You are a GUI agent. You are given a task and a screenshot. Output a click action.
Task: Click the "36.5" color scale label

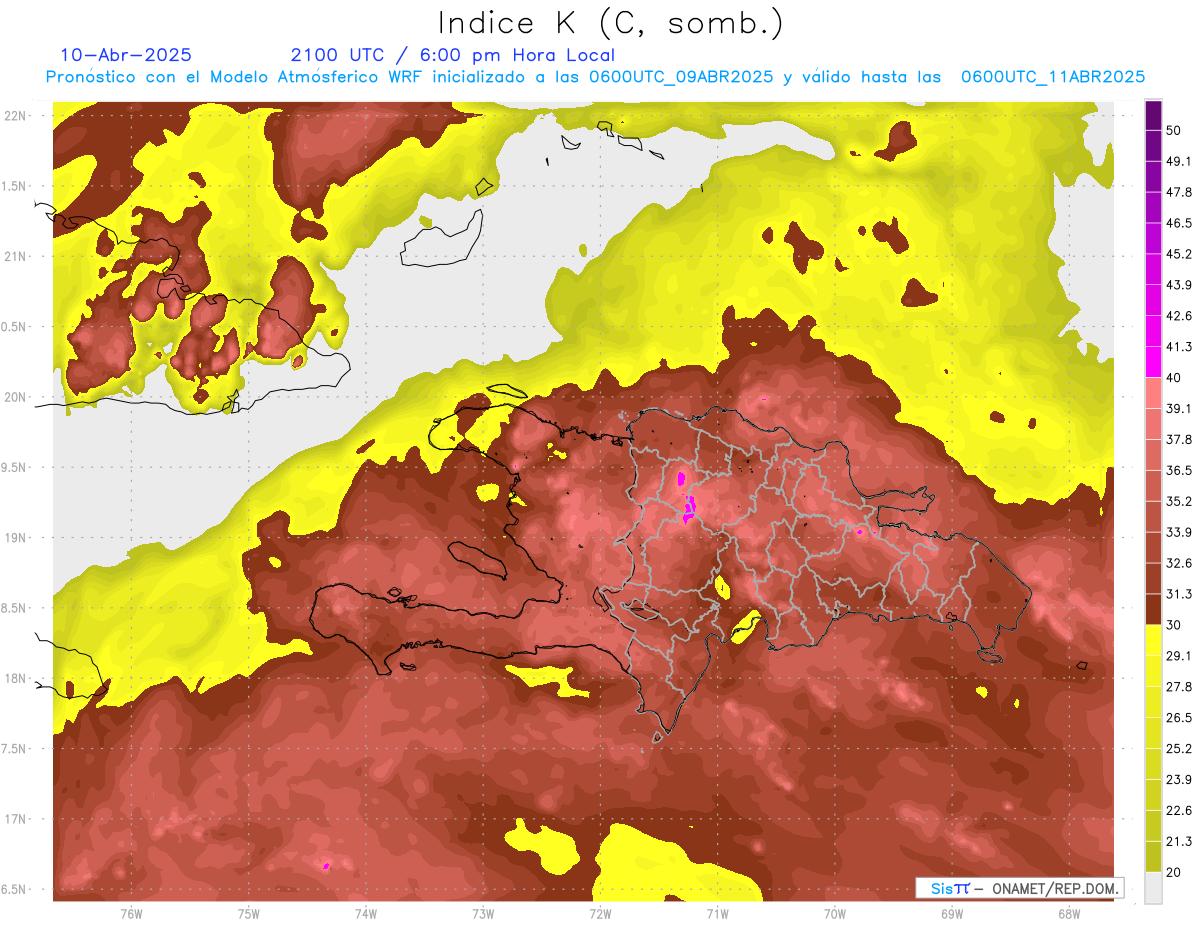pos(1179,470)
